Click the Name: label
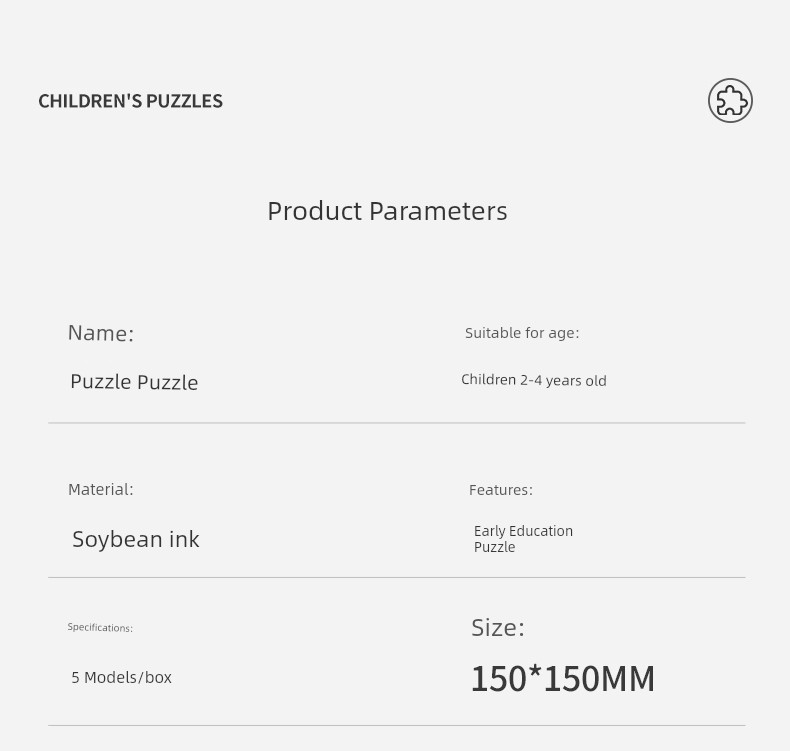The height and width of the screenshot is (751, 790). pos(101,333)
